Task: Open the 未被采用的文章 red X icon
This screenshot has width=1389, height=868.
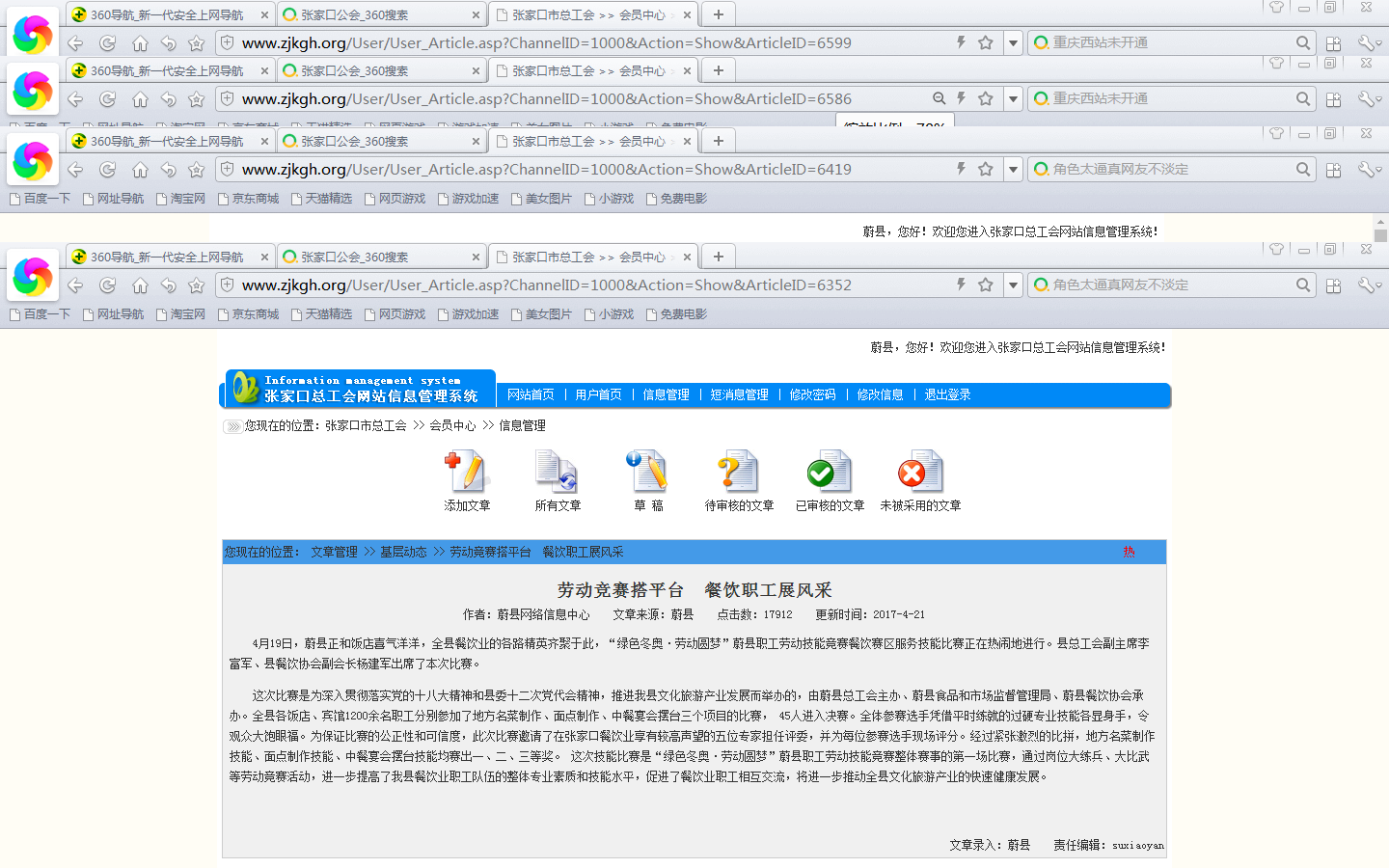Action: pyautogui.click(x=920, y=473)
